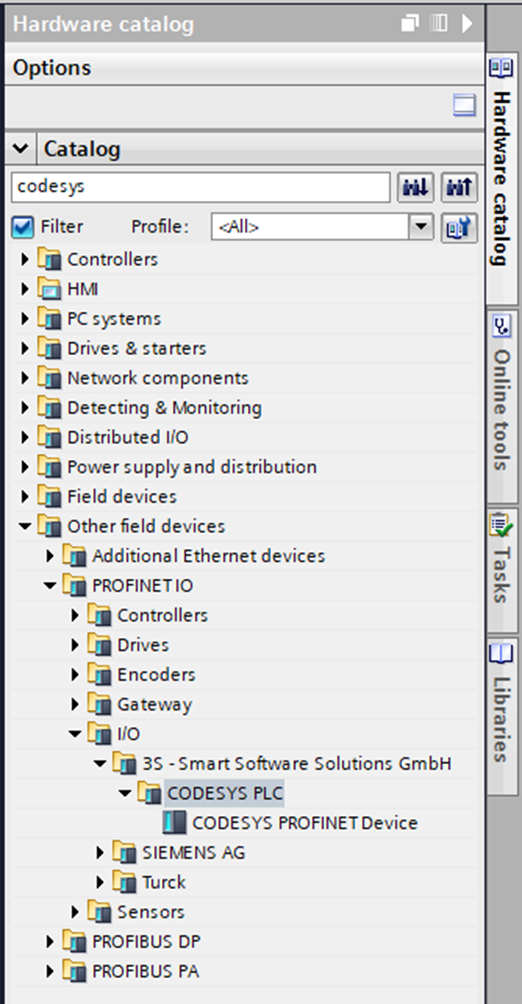Expand the SIEMENS AG folder
Screen dimensions: 522x1004
coord(100,853)
